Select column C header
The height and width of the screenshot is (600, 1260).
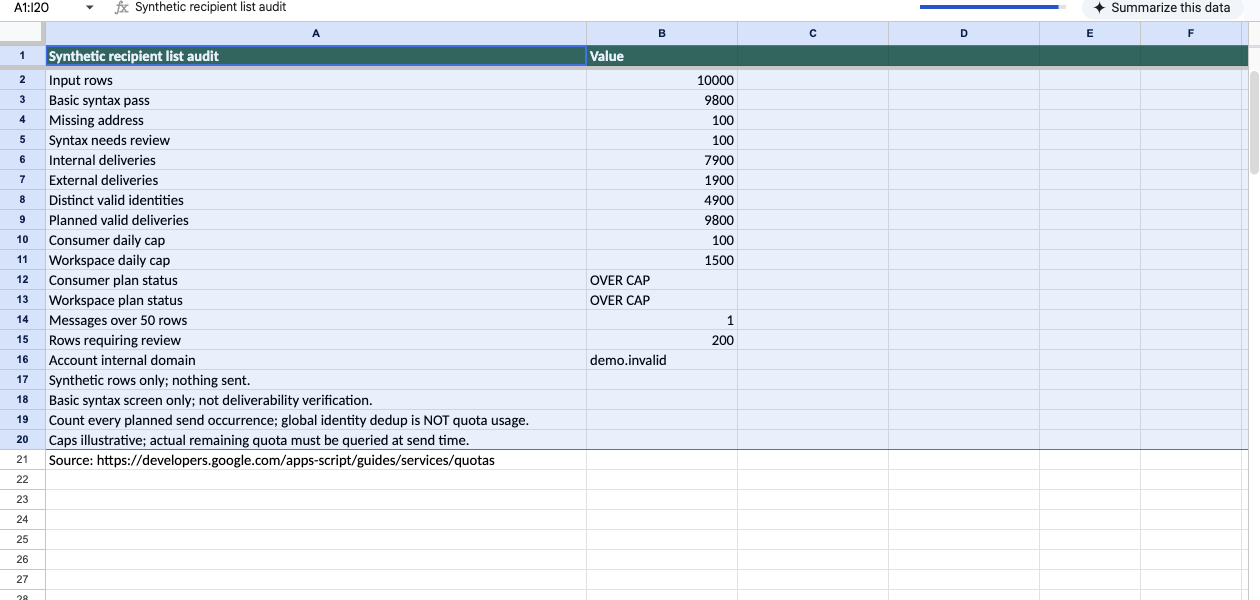pos(813,33)
